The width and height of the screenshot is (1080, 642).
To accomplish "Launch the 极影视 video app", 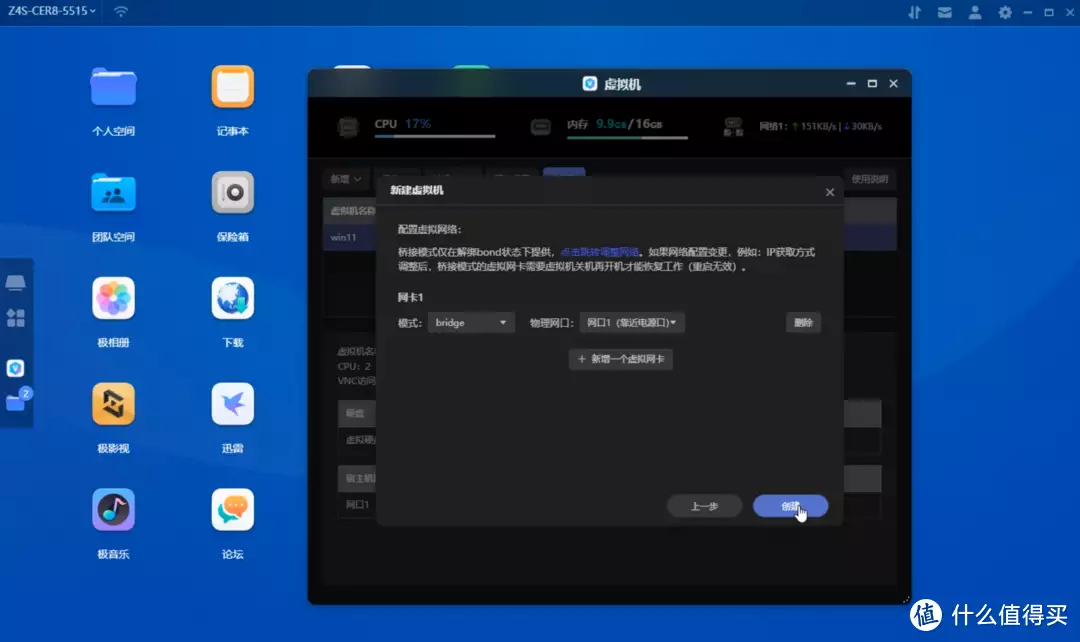I will point(113,404).
